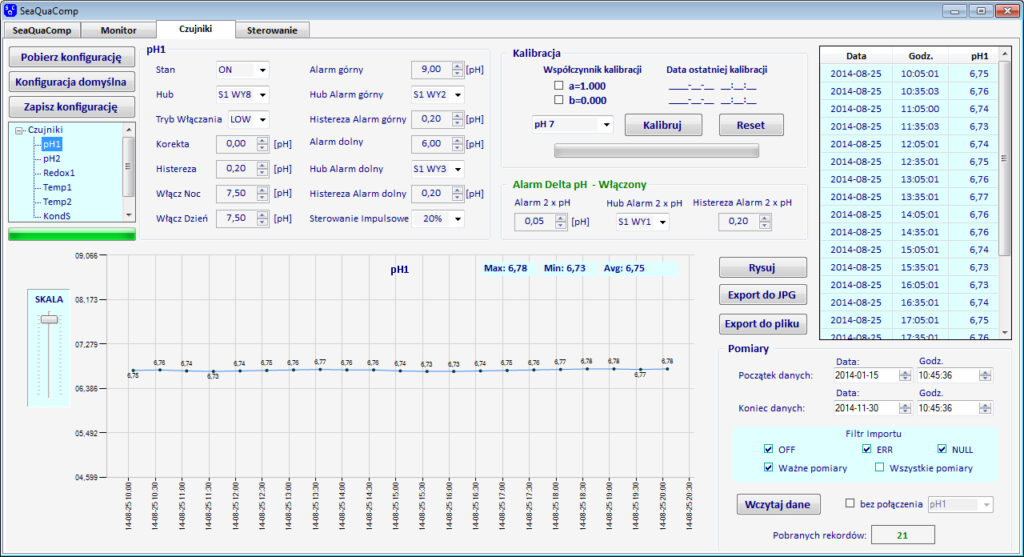Select Redox1 sensor in the tree
The width and height of the screenshot is (1024, 557).
[58, 173]
